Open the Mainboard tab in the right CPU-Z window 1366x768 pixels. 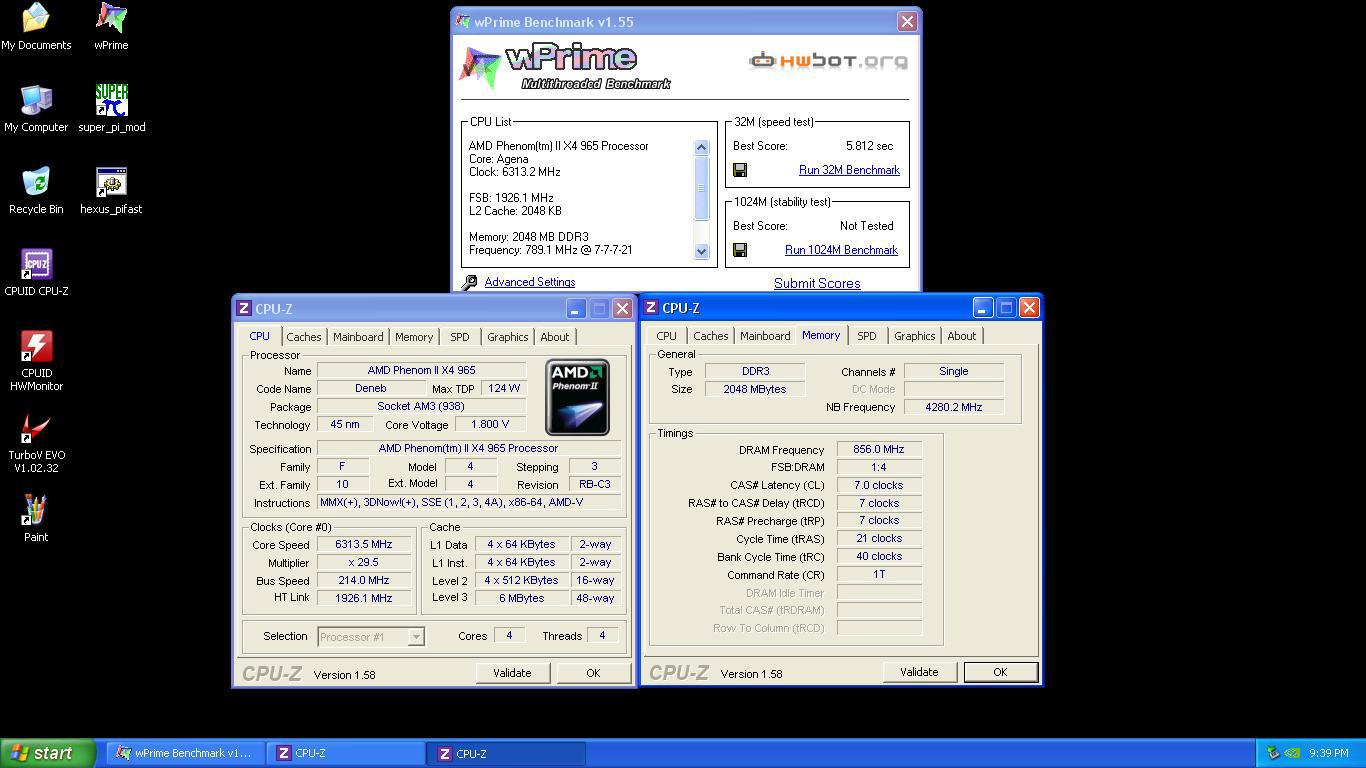(x=765, y=336)
